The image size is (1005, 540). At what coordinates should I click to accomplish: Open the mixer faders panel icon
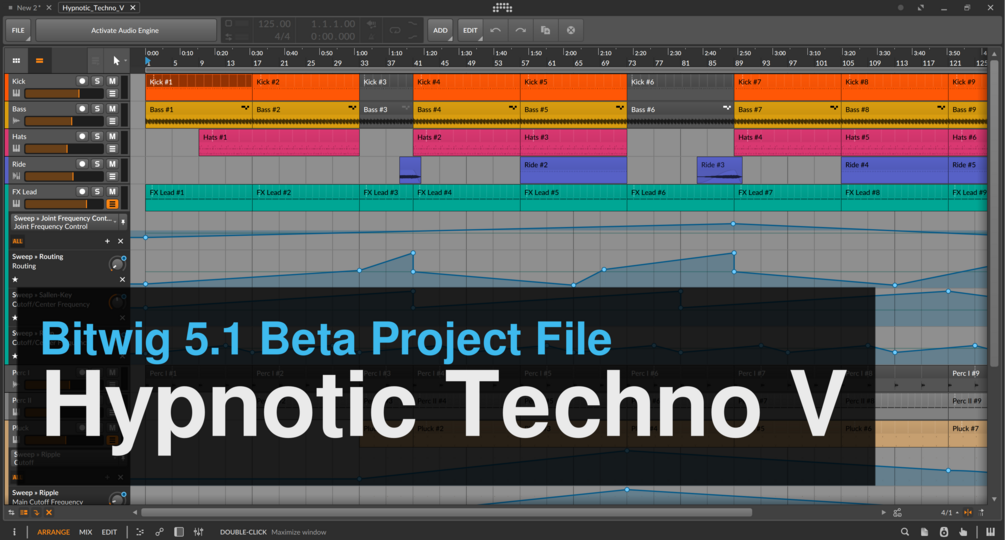(x=199, y=532)
